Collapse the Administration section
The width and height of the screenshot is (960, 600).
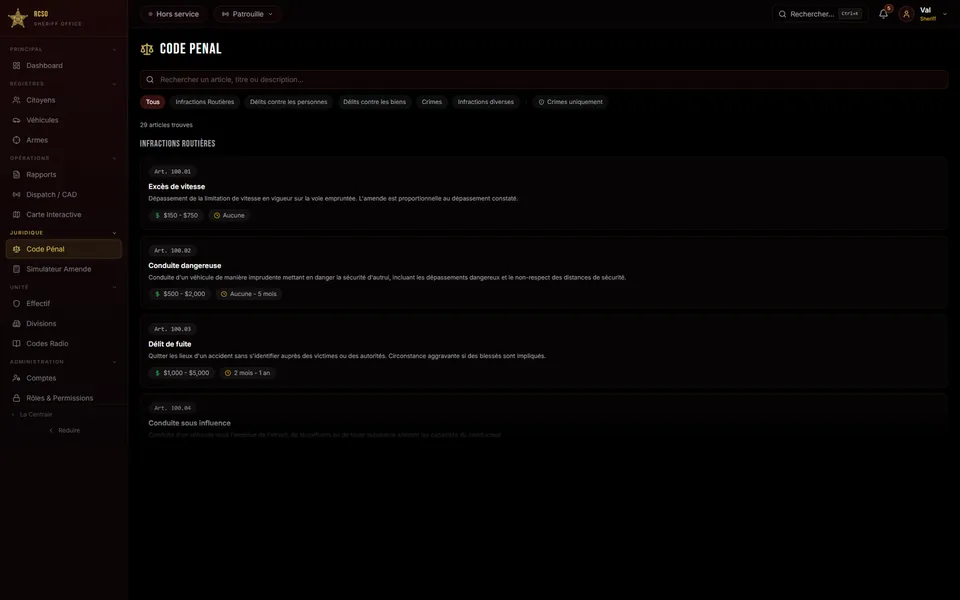(114, 362)
